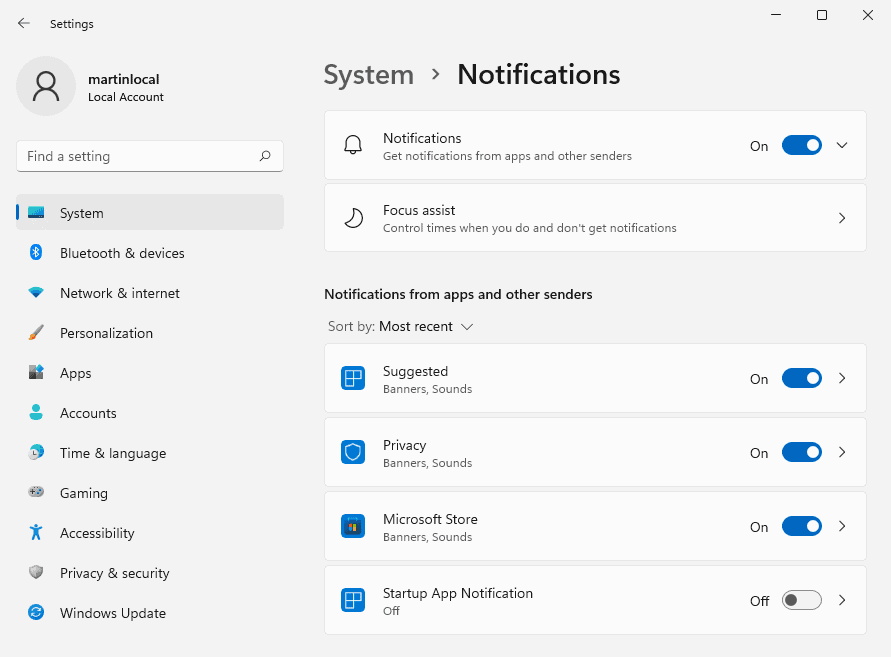The height and width of the screenshot is (657, 891).
Task: Open Startup App Notification details chevron
Action: tap(842, 600)
